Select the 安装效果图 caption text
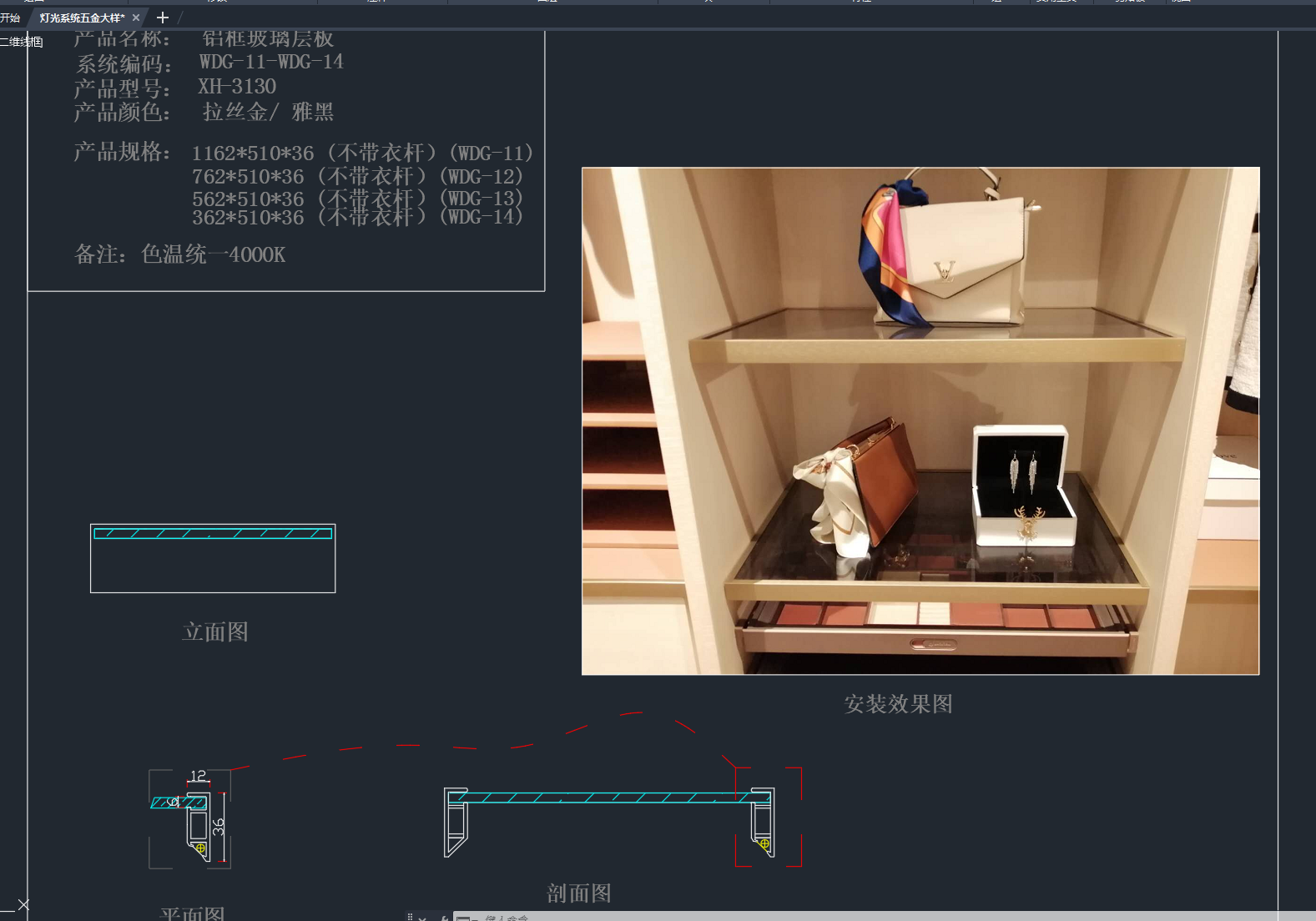 pyautogui.click(x=898, y=704)
